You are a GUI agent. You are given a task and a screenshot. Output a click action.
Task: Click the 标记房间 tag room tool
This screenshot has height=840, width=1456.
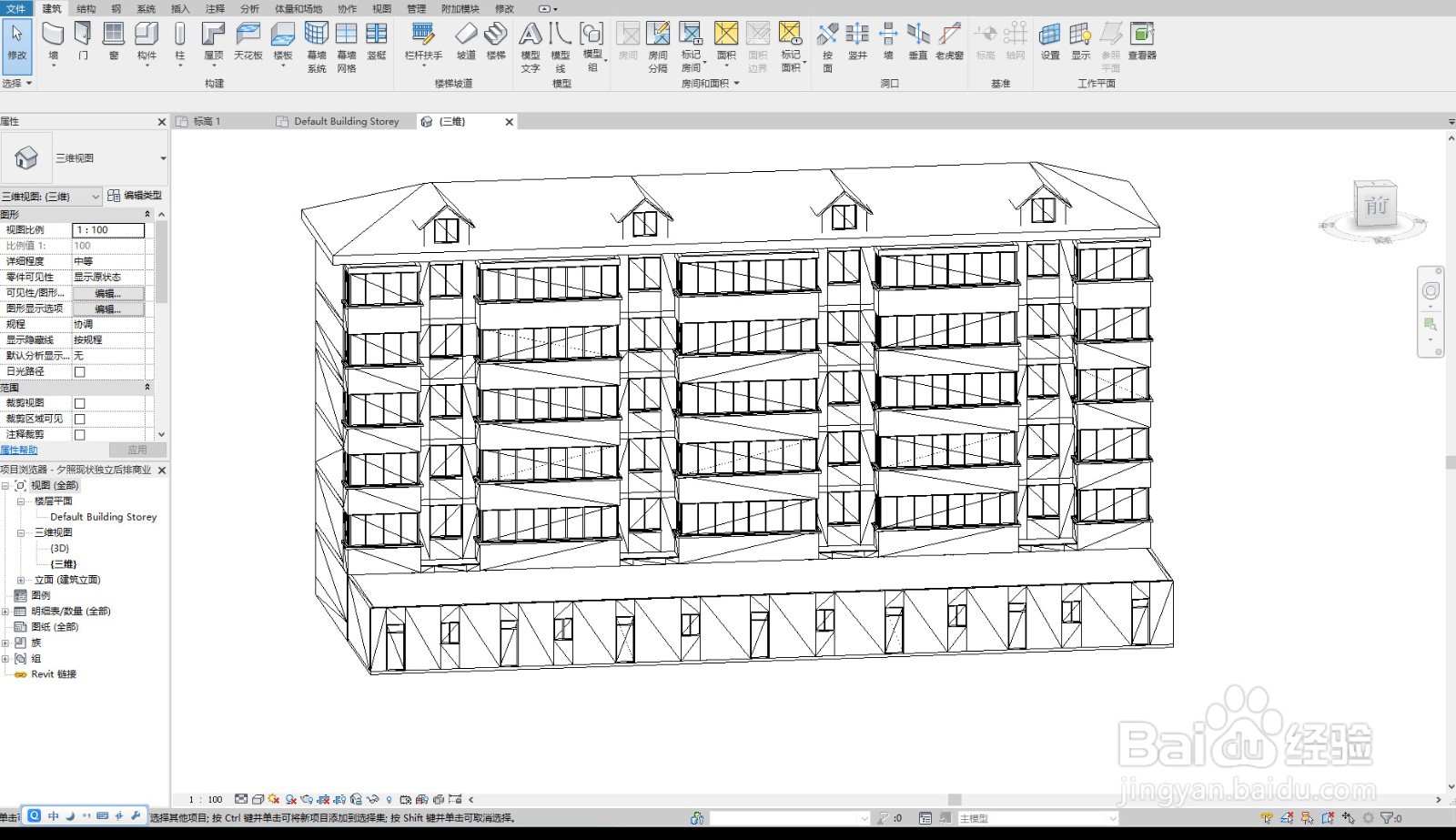692,47
